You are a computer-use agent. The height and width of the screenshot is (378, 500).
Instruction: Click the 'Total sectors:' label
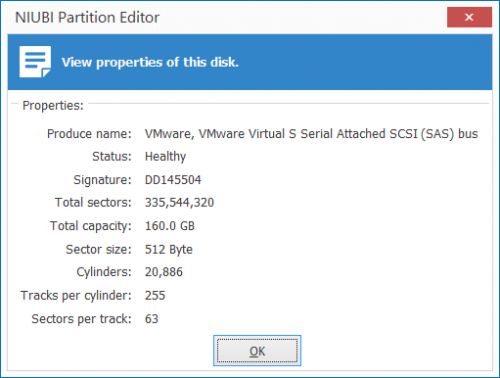tap(93, 203)
